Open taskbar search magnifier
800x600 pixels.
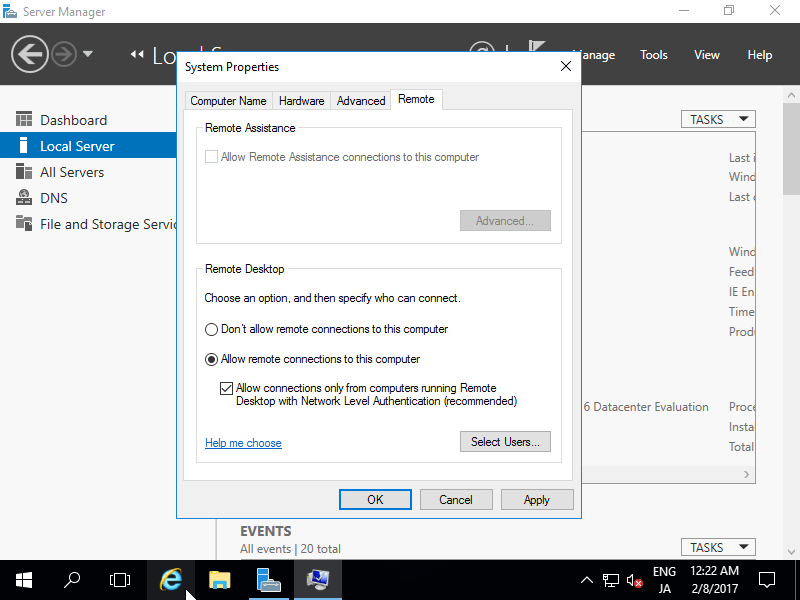coord(72,579)
